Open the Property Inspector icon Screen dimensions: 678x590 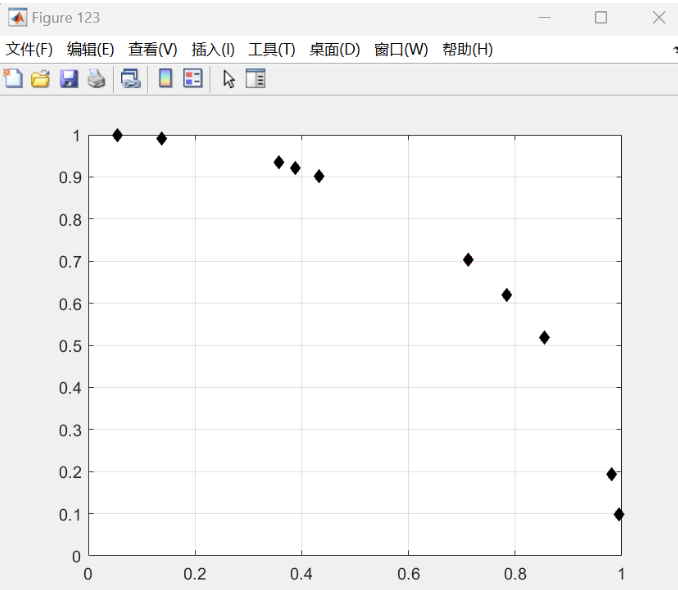[256, 79]
